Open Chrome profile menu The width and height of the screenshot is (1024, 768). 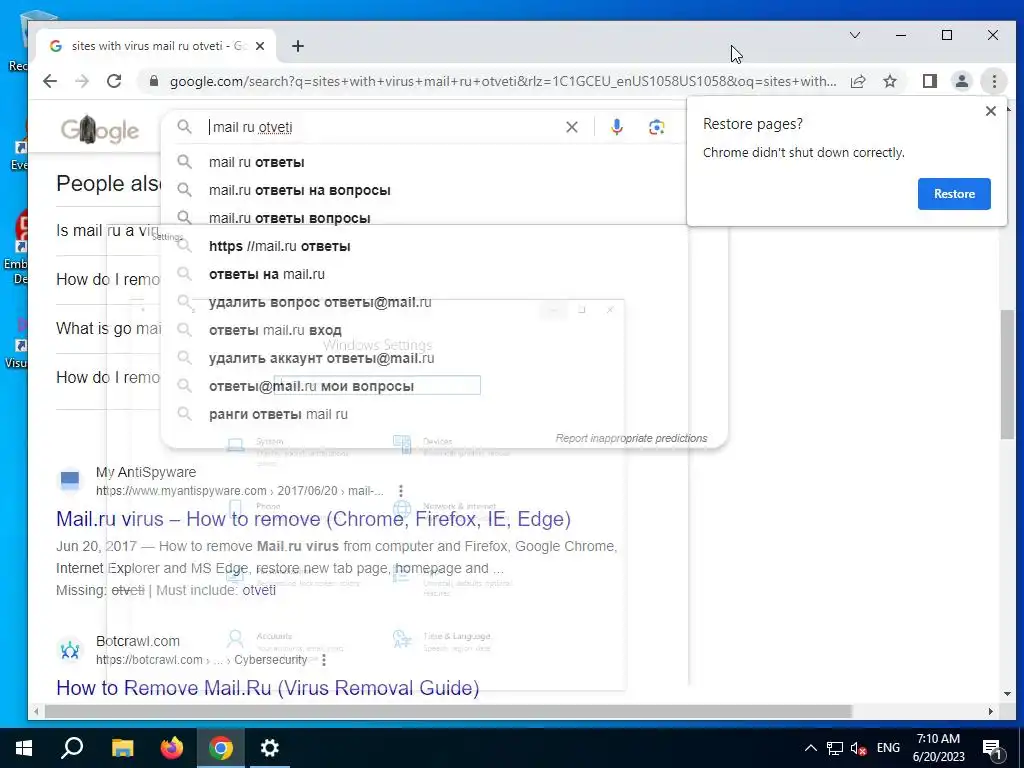point(961,81)
